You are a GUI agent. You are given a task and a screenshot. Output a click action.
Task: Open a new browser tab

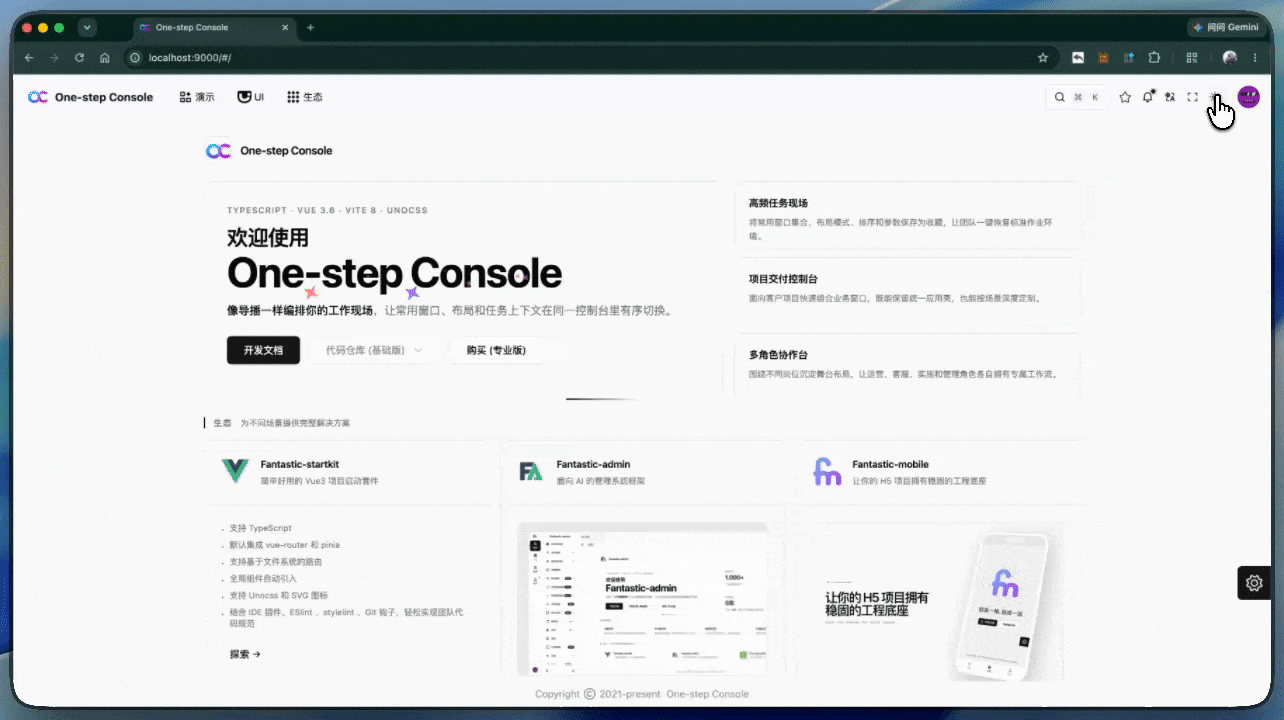tap(310, 27)
